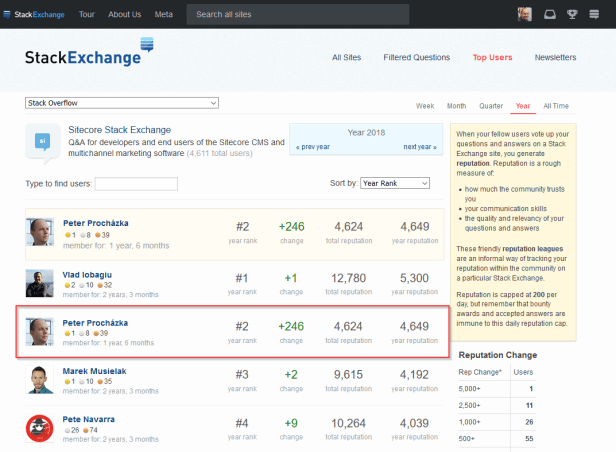The width and height of the screenshot is (616, 452).
Task: Click the next year link
Action: pyautogui.click(x=420, y=147)
